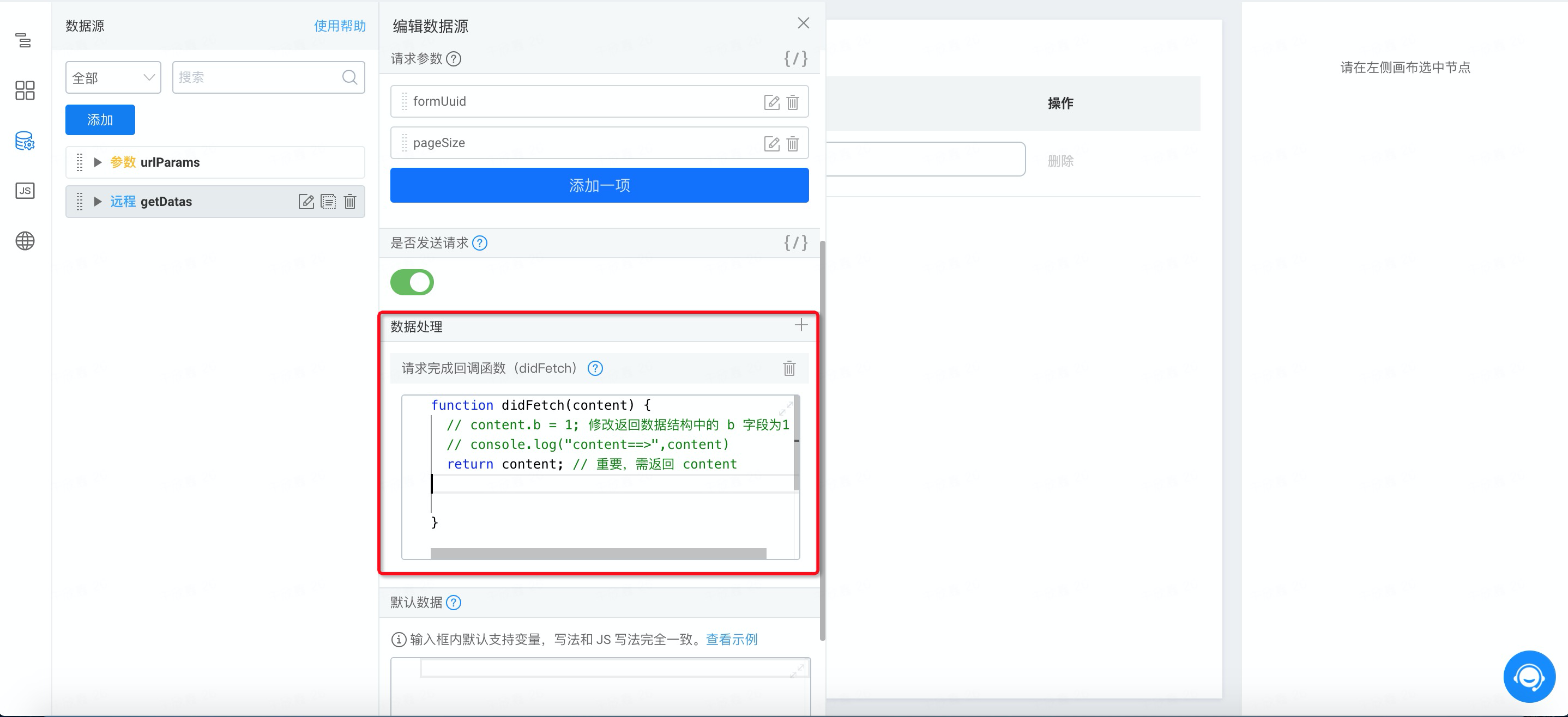Click the 请在左侧画布选中节点 hint text
1568x717 pixels.
click(x=1405, y=67)
